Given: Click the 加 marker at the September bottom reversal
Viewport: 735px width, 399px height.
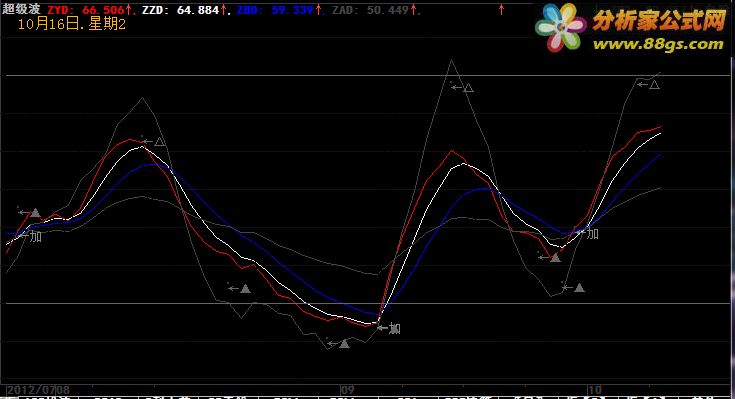Looking at the screenshot, I should tap(395, 329).
